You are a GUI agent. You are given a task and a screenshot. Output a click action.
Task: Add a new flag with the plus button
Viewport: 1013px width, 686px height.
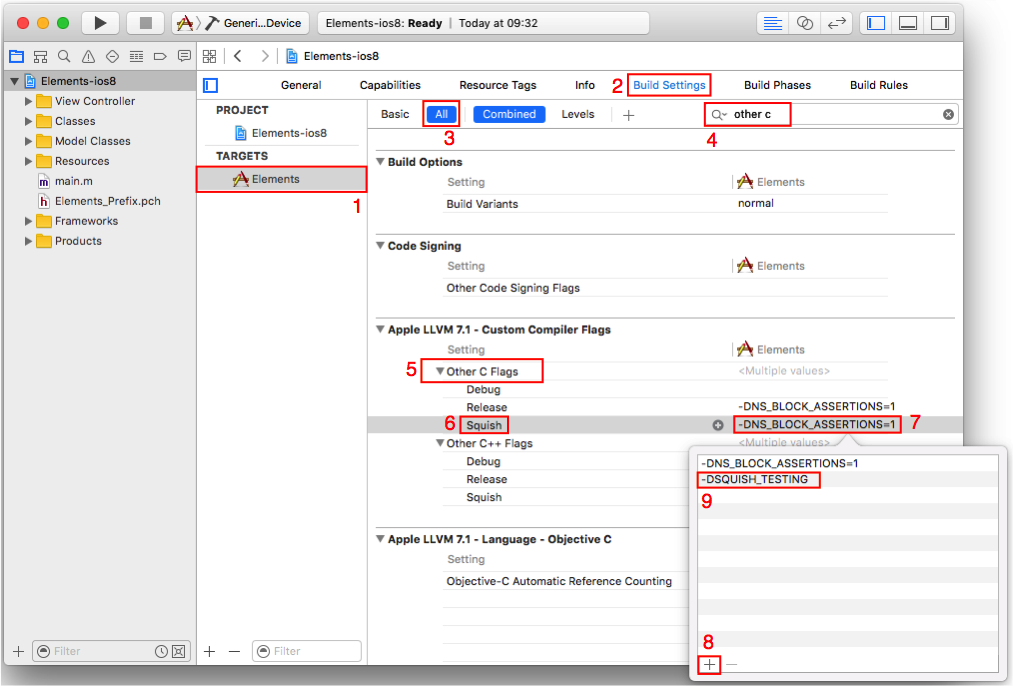click(x=708, y=664)
